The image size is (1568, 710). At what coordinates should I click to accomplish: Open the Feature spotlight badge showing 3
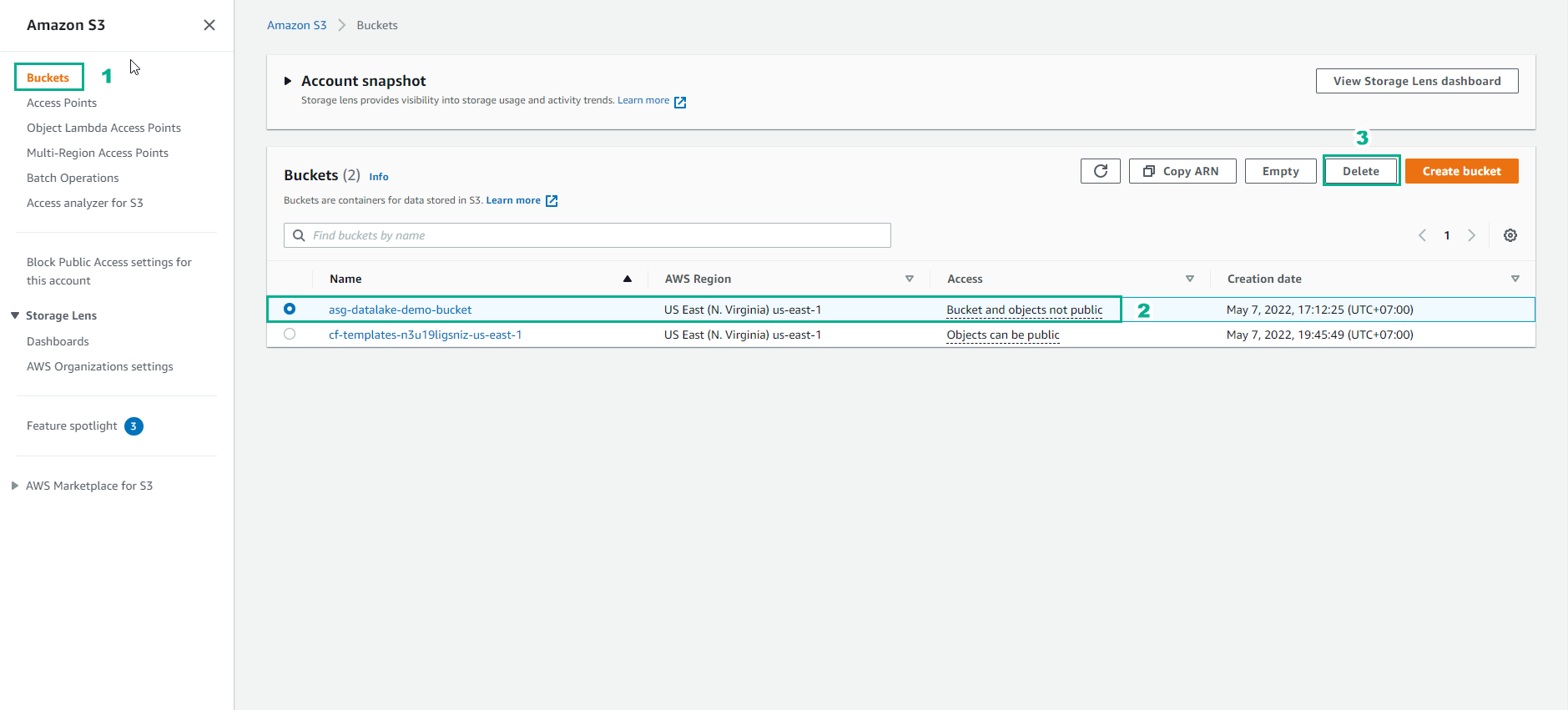134,426
